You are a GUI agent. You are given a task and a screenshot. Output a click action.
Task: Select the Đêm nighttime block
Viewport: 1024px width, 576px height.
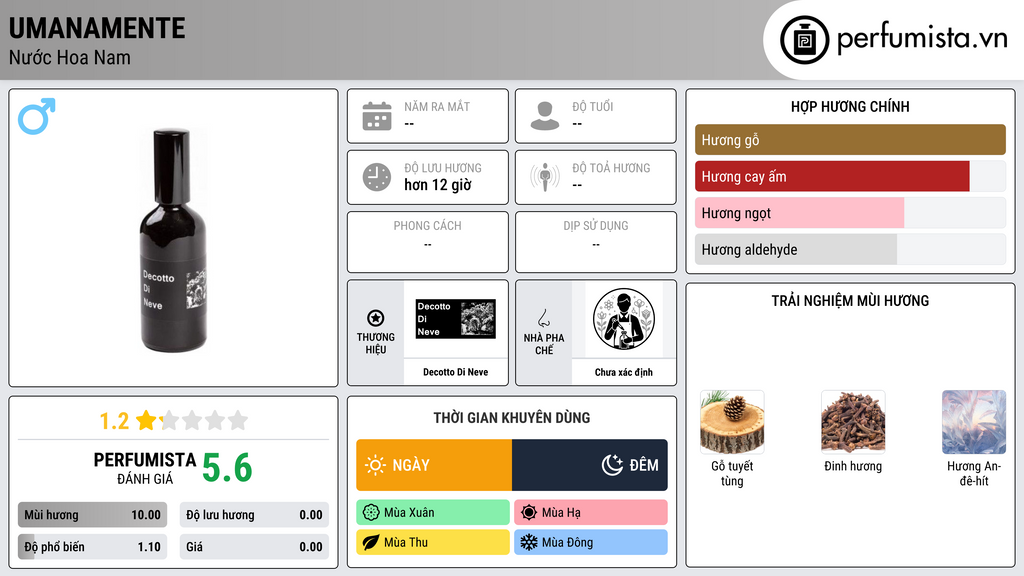[x=590, y=465]
